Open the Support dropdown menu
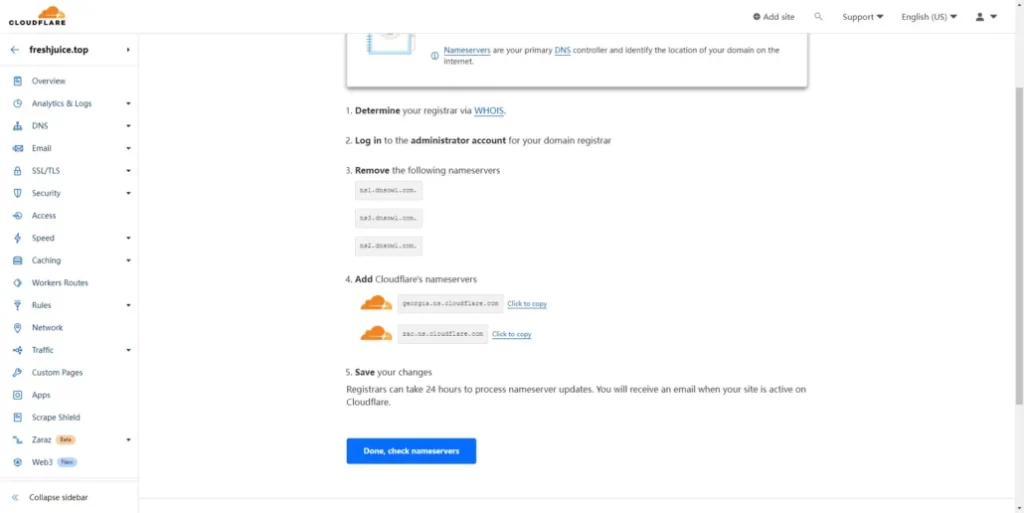 pos(863,17)
